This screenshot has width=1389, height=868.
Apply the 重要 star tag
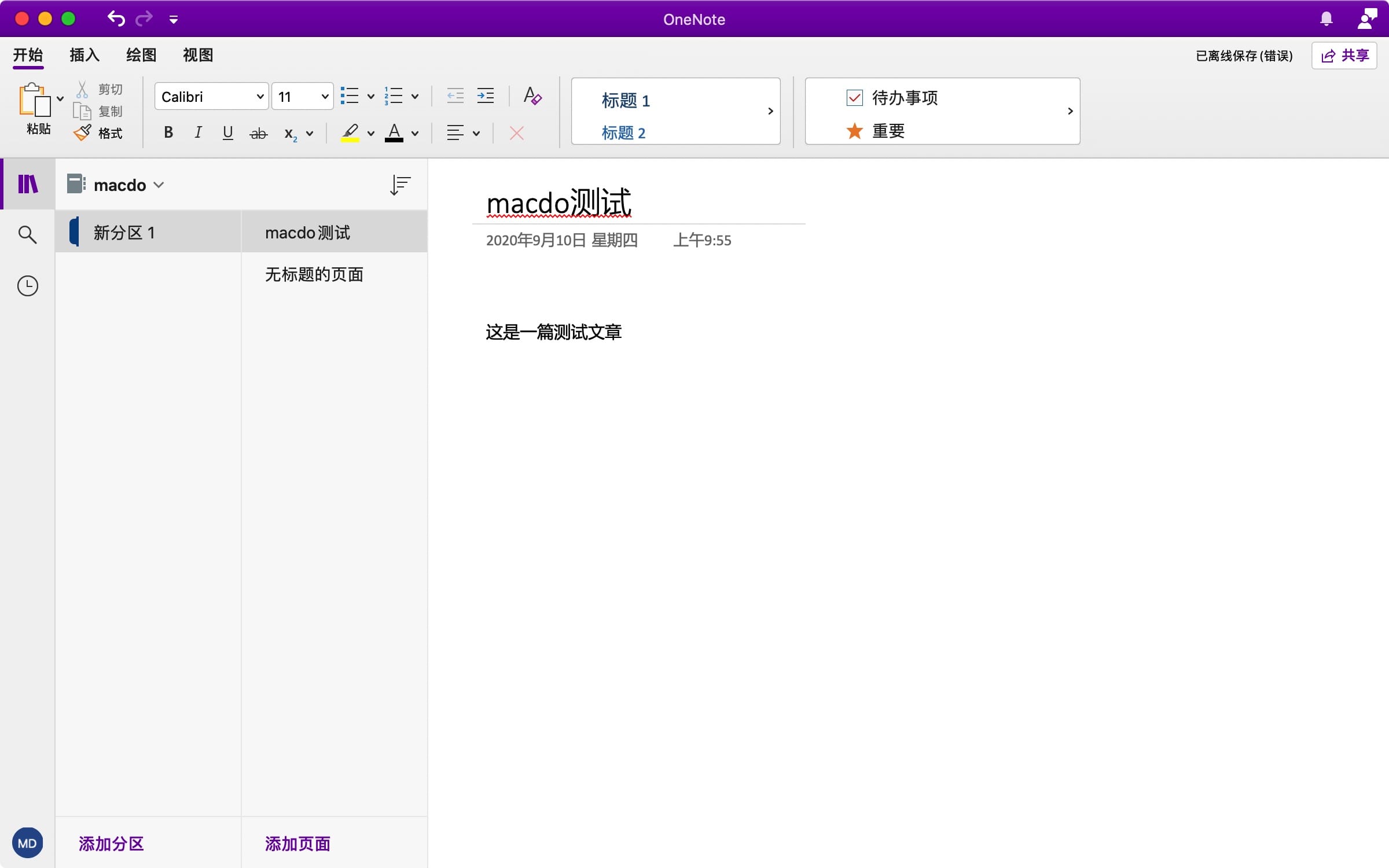tap(876, 131)
